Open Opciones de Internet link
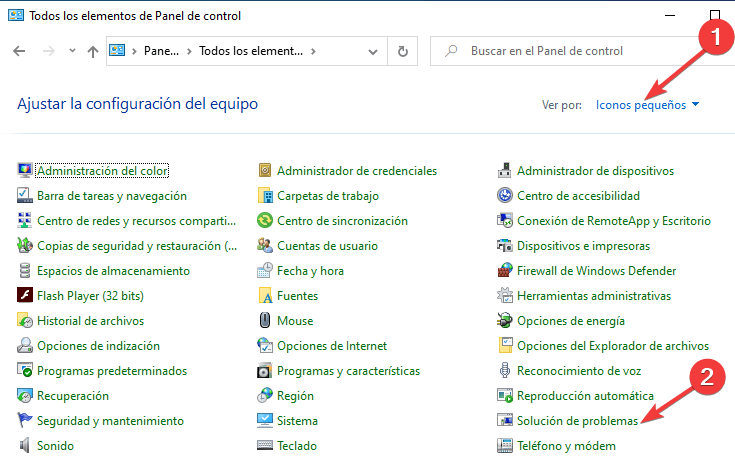 [332, 346]
